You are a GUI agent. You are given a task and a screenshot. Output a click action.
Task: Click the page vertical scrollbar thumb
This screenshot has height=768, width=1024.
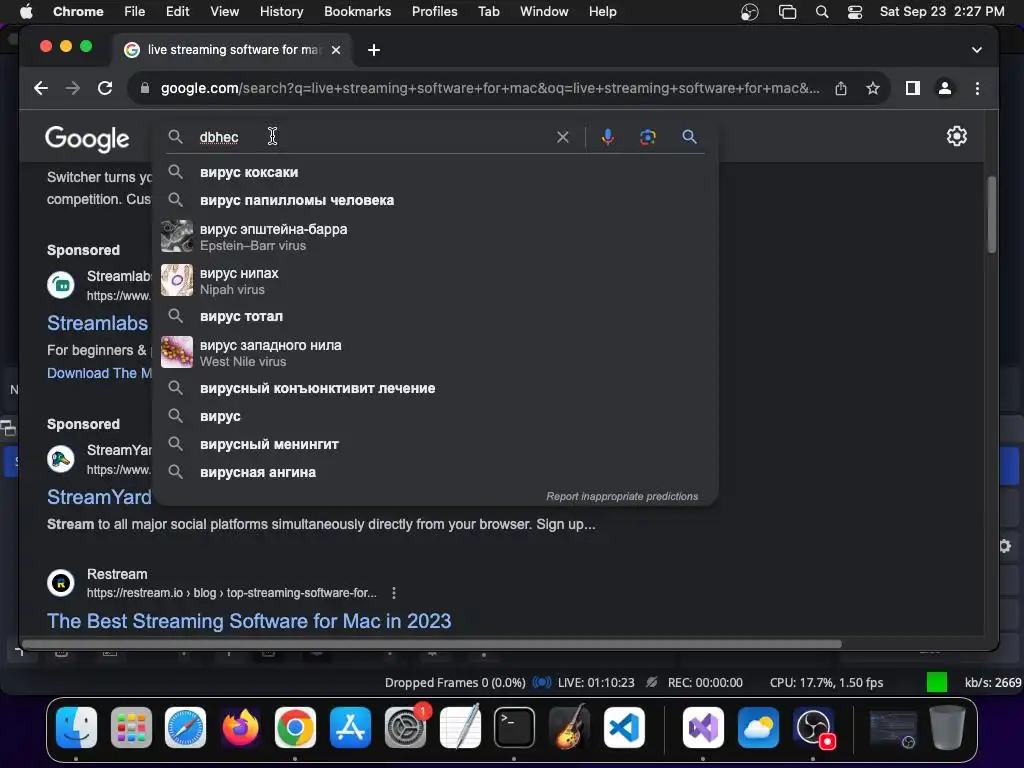click(991, 214)
